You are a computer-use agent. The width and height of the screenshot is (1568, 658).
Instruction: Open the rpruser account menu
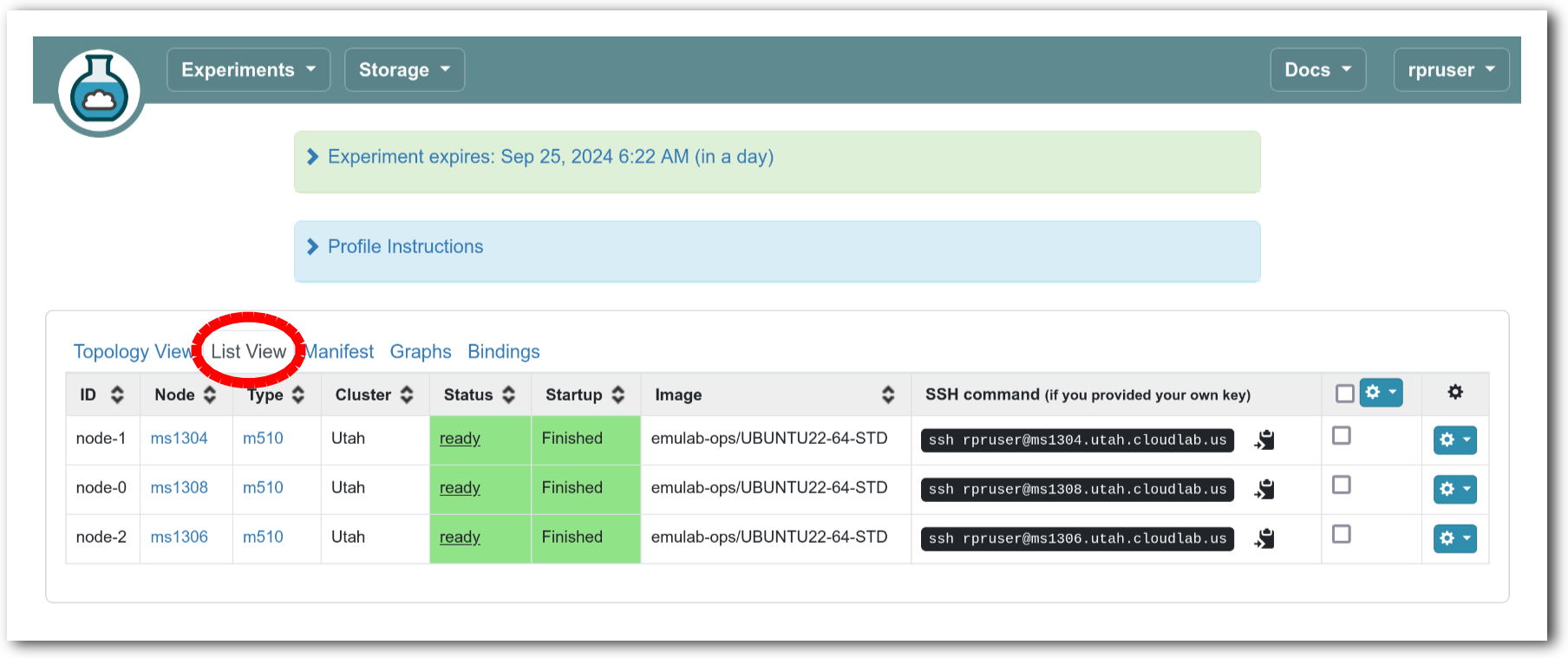tap(1451, 69)
